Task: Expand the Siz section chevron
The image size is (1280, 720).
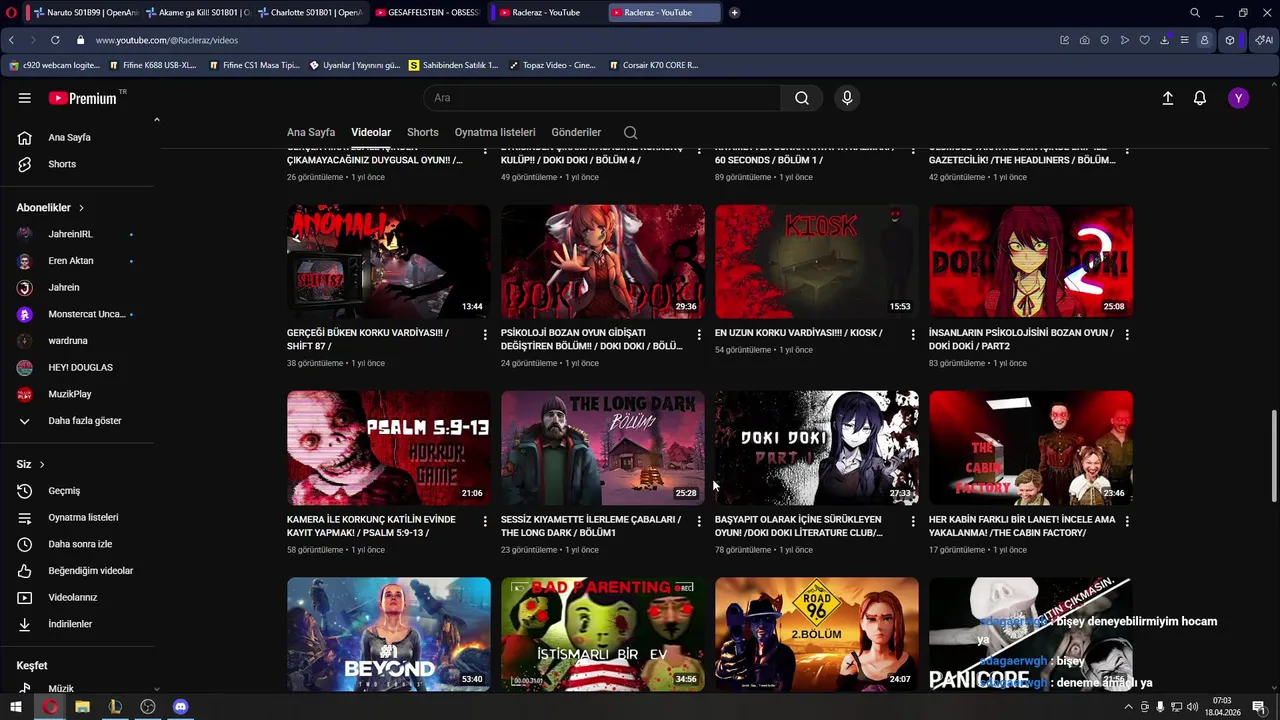Action: coord(41,465)
